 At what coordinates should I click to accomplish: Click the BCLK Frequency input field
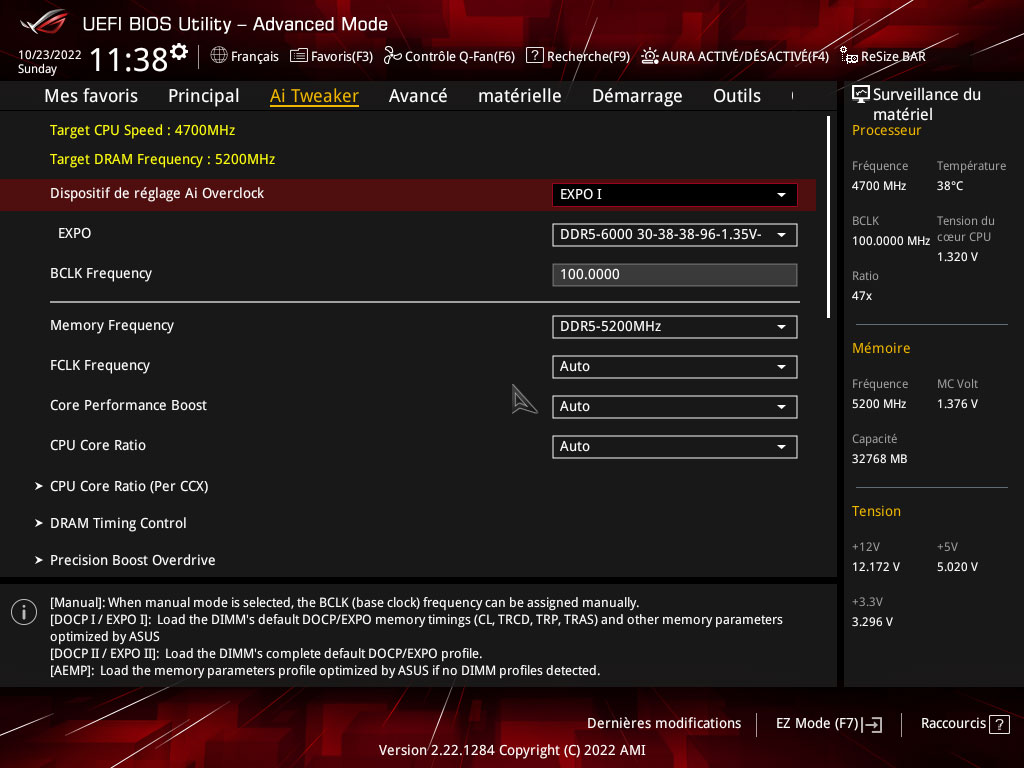tap(674, 275)
